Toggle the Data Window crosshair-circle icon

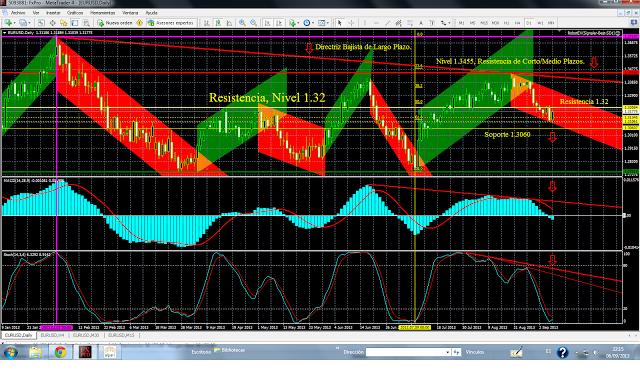(x=53, y=23)
